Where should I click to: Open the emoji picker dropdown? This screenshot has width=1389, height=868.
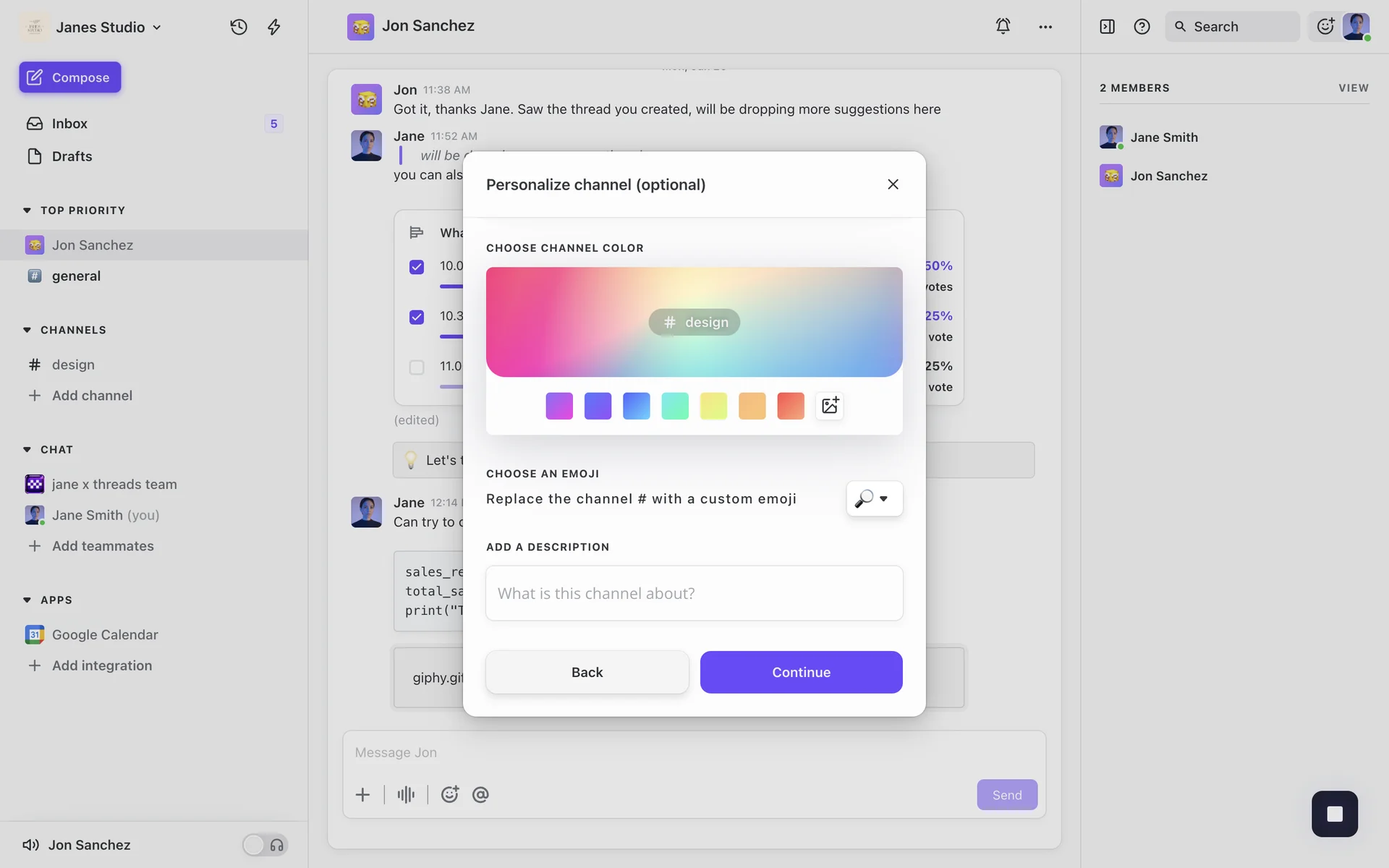(874, 498)
